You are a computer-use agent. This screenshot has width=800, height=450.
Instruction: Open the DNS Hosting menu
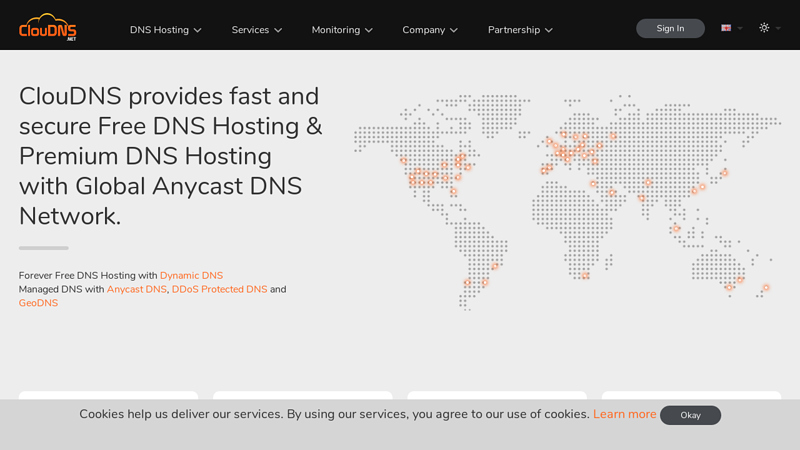click(x=165, y=30)
